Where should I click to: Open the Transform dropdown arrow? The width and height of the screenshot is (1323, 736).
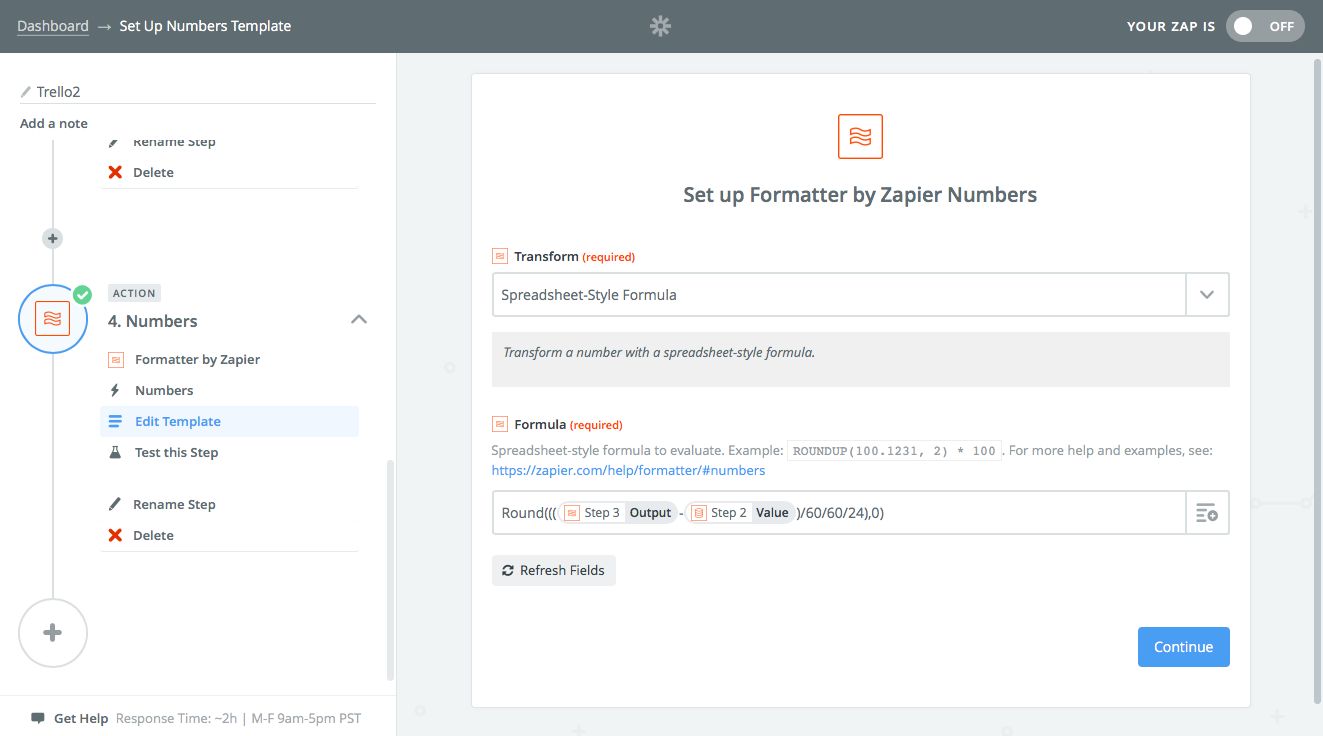pos(1207,295)
